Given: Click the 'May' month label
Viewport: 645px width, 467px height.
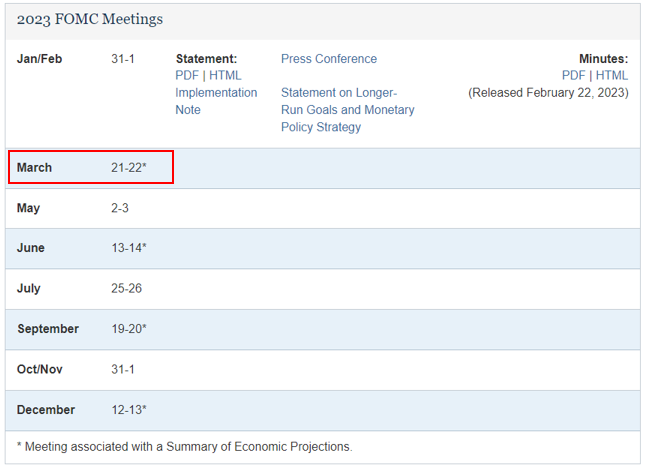Looking at the screenshot, I should [x=28, y=208].
